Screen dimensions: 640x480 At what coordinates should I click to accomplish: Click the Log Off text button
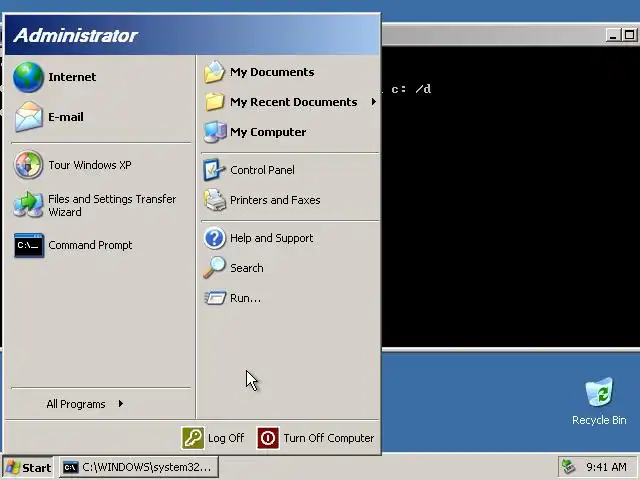[226, 438]
